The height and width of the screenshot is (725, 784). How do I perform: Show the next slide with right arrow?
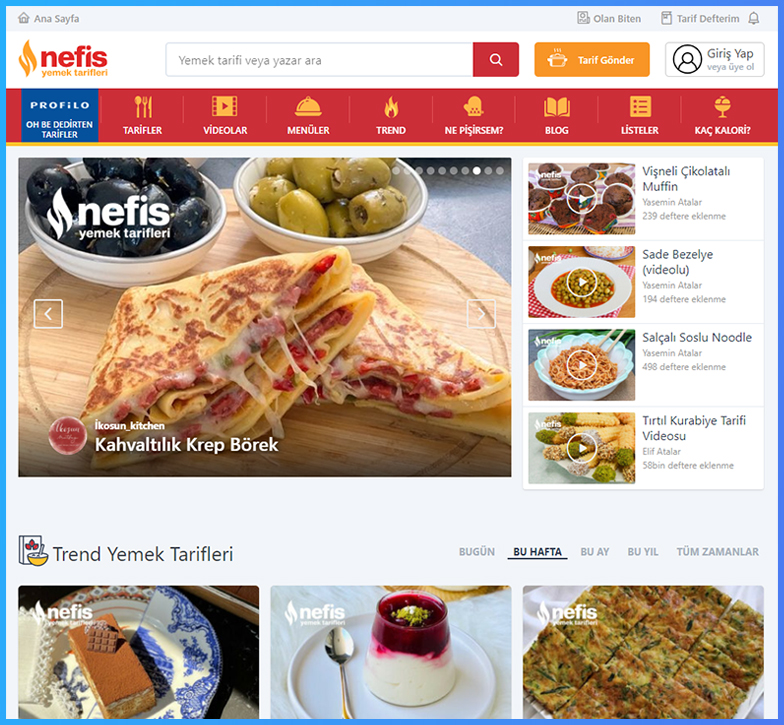(481, 314)
